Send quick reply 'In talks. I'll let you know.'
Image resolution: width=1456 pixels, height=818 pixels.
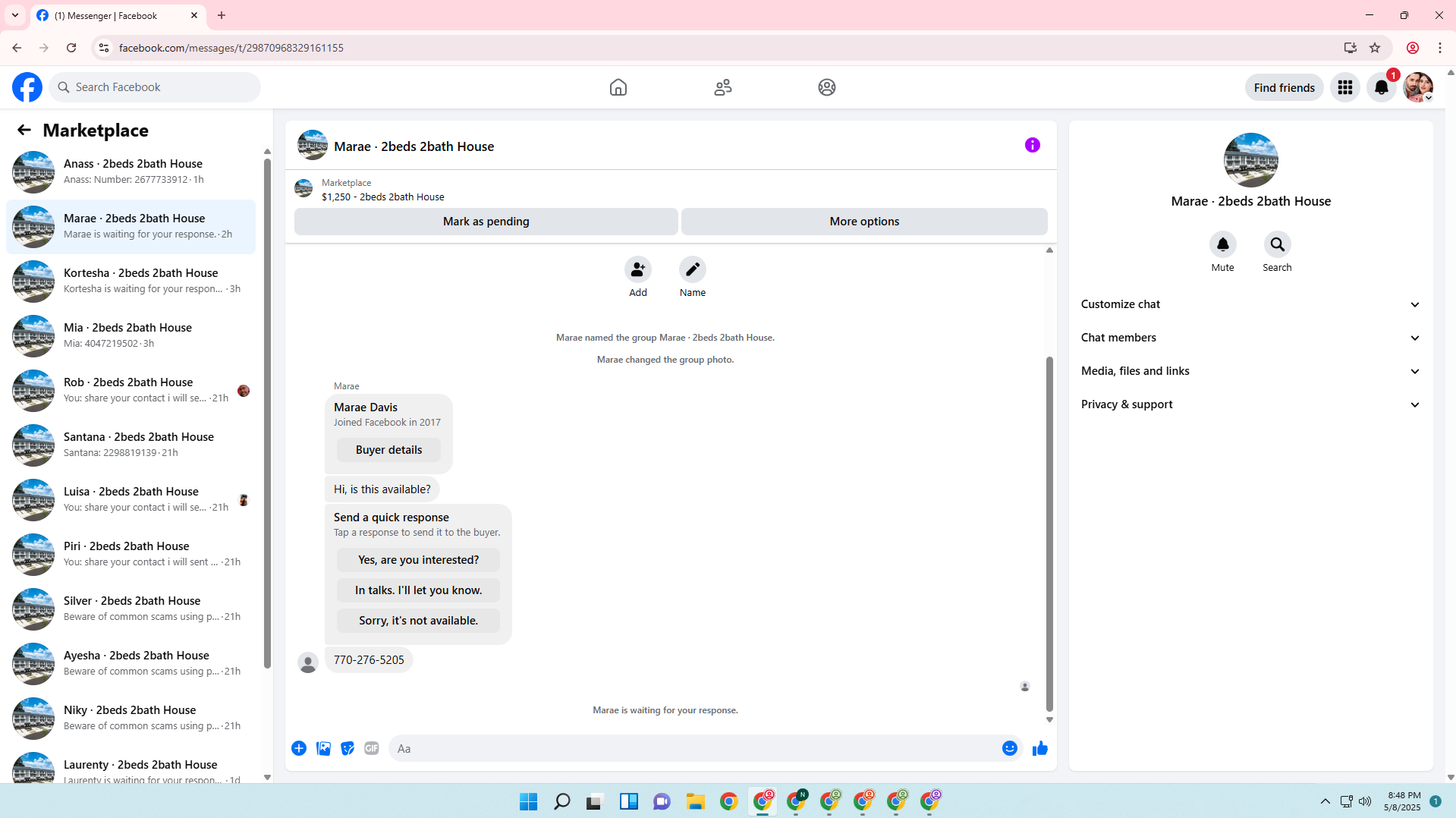pos(418,590)
